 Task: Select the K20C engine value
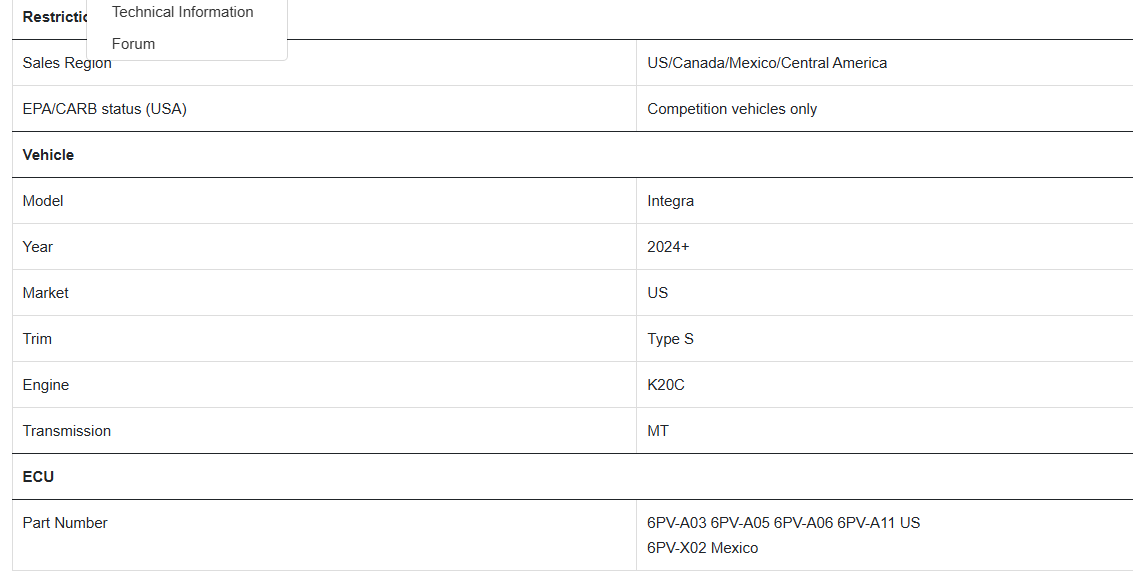[665, 385]
